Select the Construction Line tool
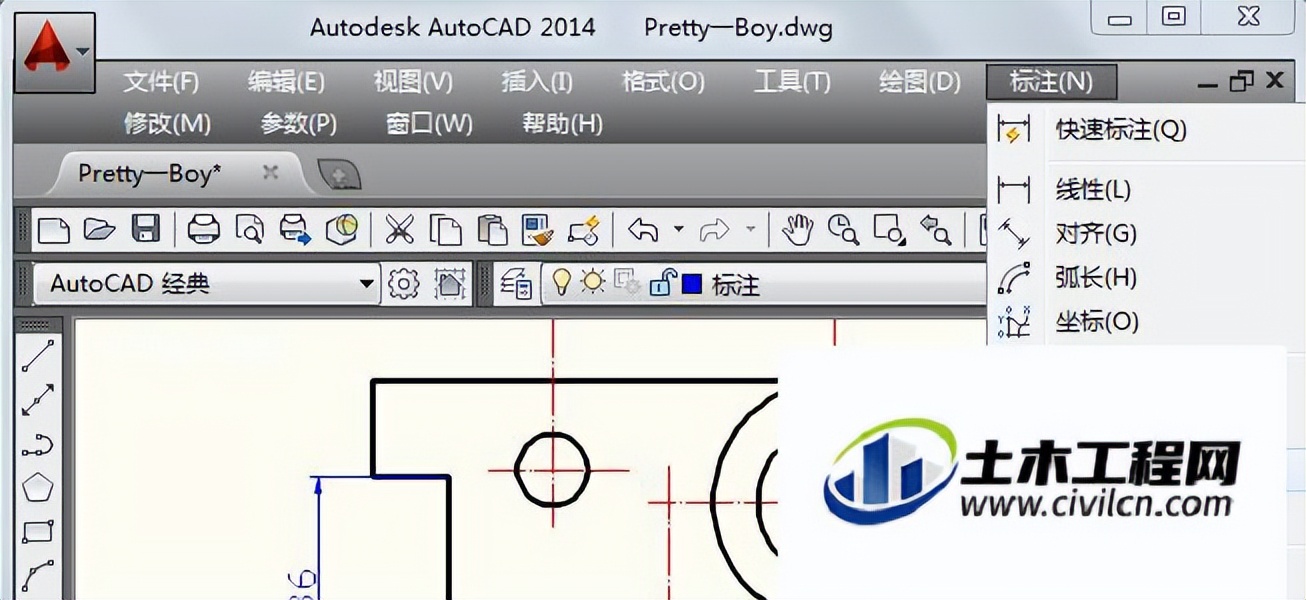Image resolution: width=1306 pixels, height=600 pixels. (38, 400)
